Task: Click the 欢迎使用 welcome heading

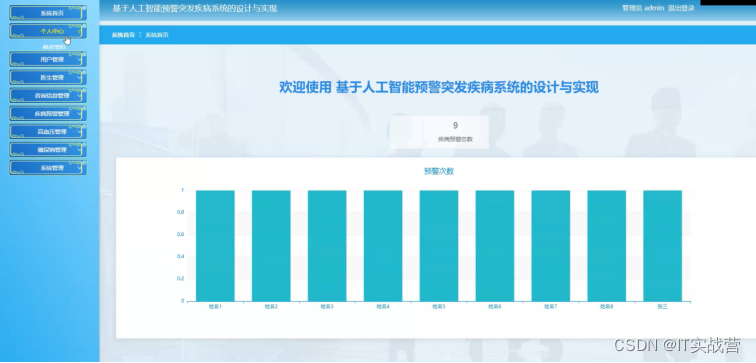Action: point(439,87)
